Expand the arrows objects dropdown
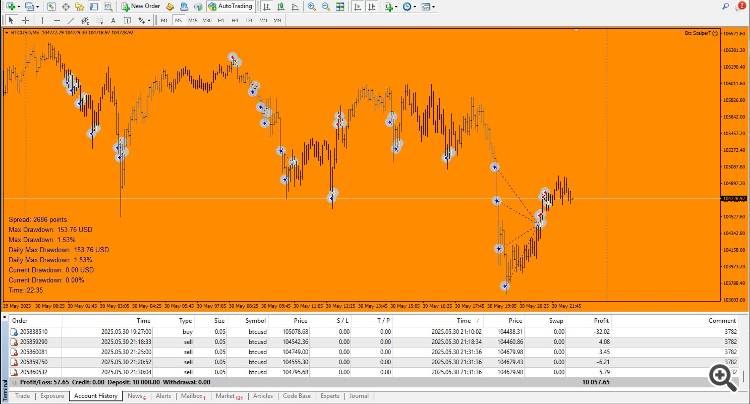Image resolution: width=750 pixels, height=404 pixels. point(149,21)
